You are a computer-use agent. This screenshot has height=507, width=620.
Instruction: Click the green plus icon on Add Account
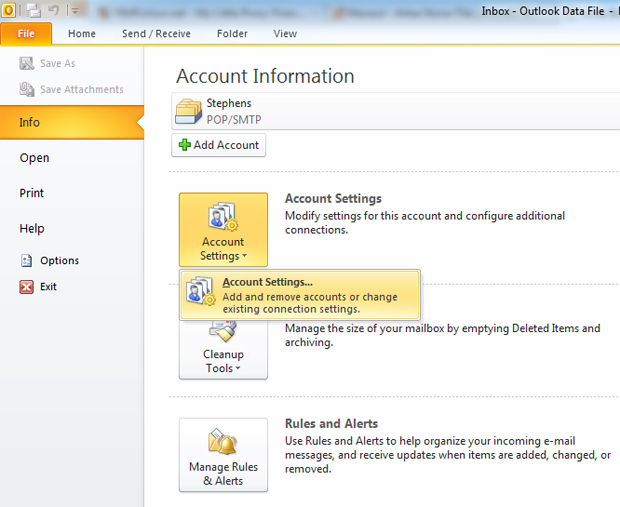(x=184, y=145)
